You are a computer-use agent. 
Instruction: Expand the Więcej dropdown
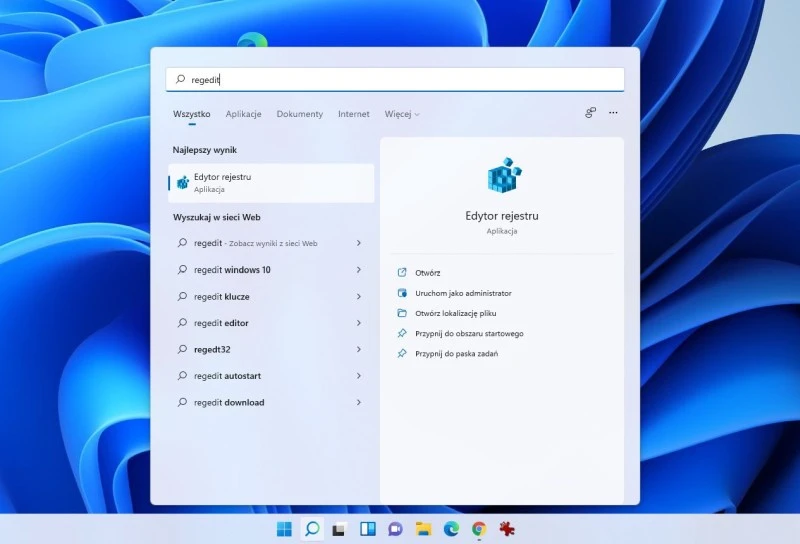click(402, 114)
